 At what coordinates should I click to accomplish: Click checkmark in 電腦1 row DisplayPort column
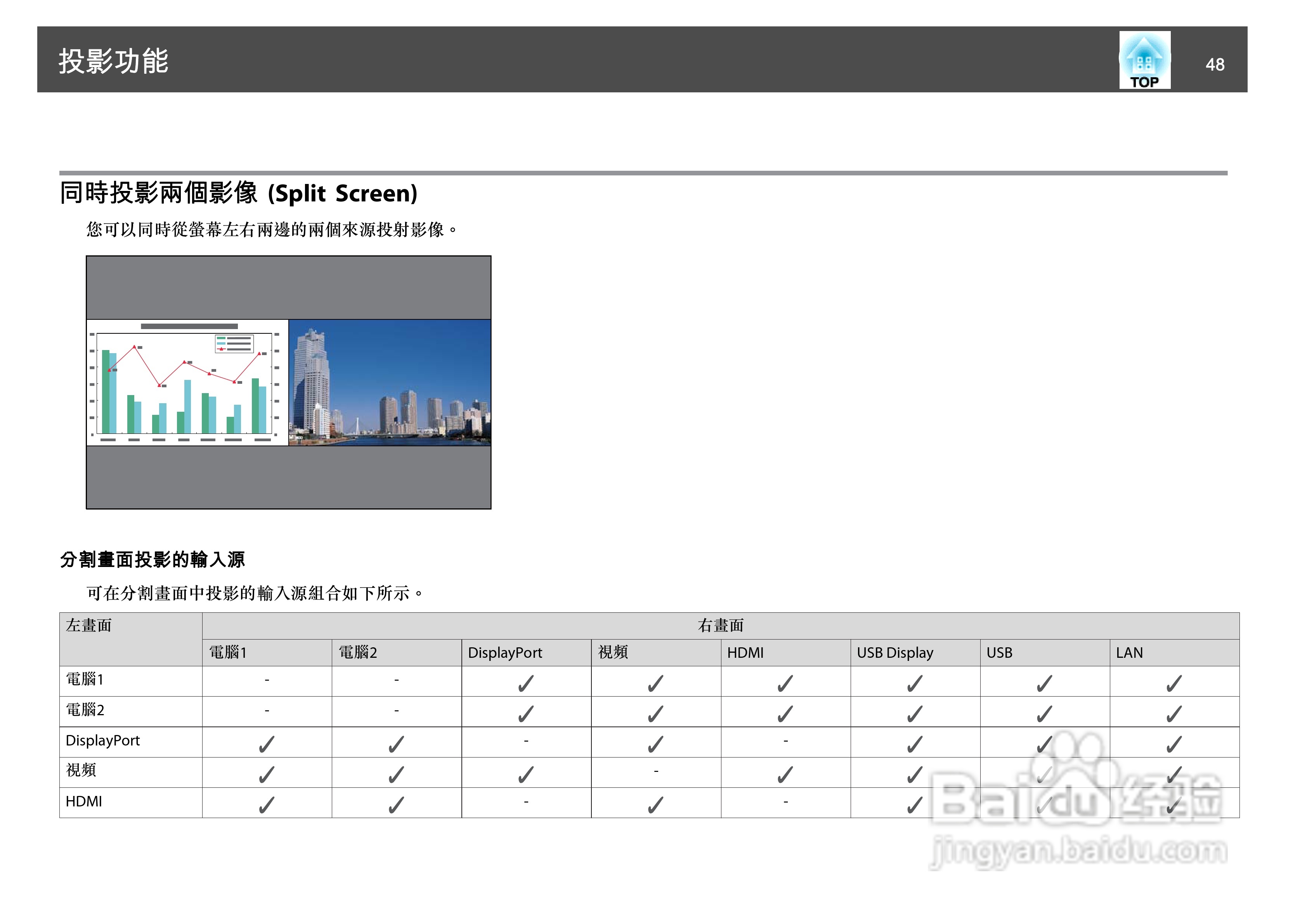(x=525, y=683)
